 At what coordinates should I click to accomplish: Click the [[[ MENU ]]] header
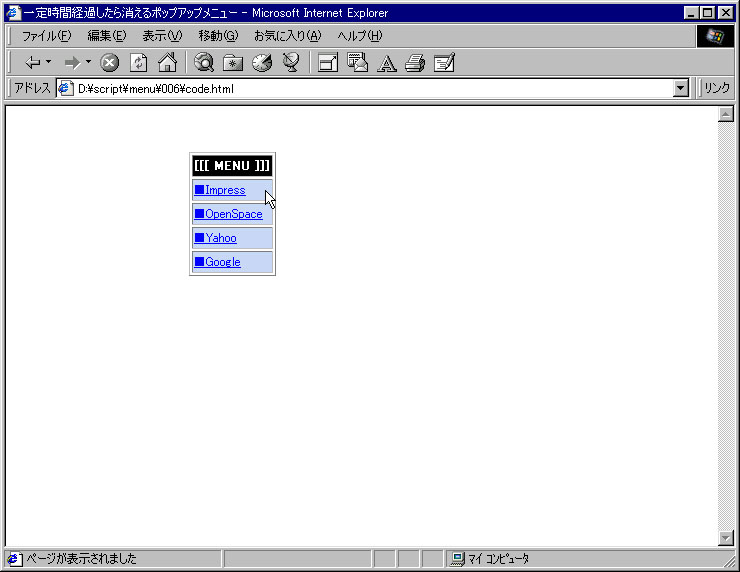point(232,166)
